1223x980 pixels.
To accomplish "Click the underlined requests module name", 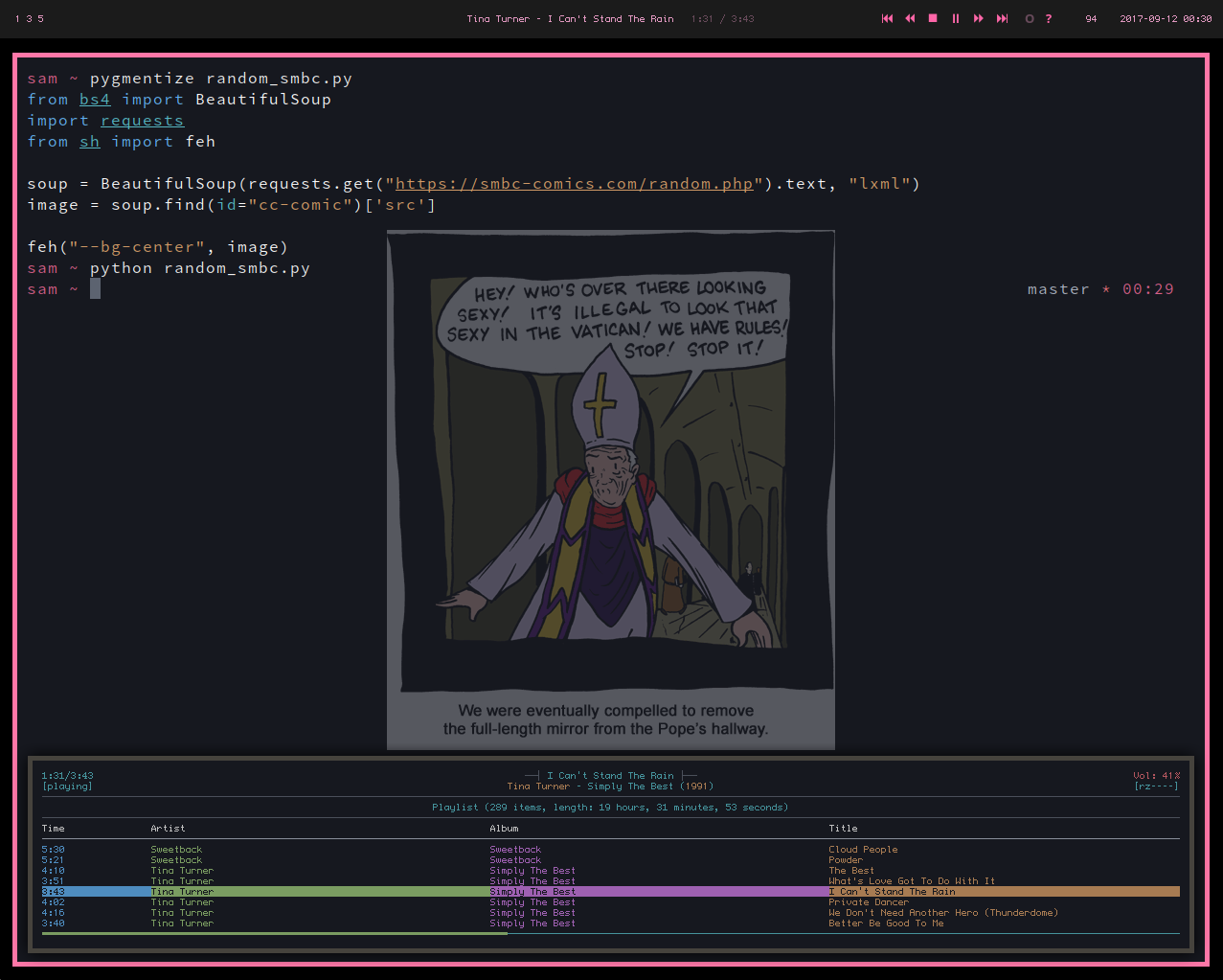I will tap(142, 121).
